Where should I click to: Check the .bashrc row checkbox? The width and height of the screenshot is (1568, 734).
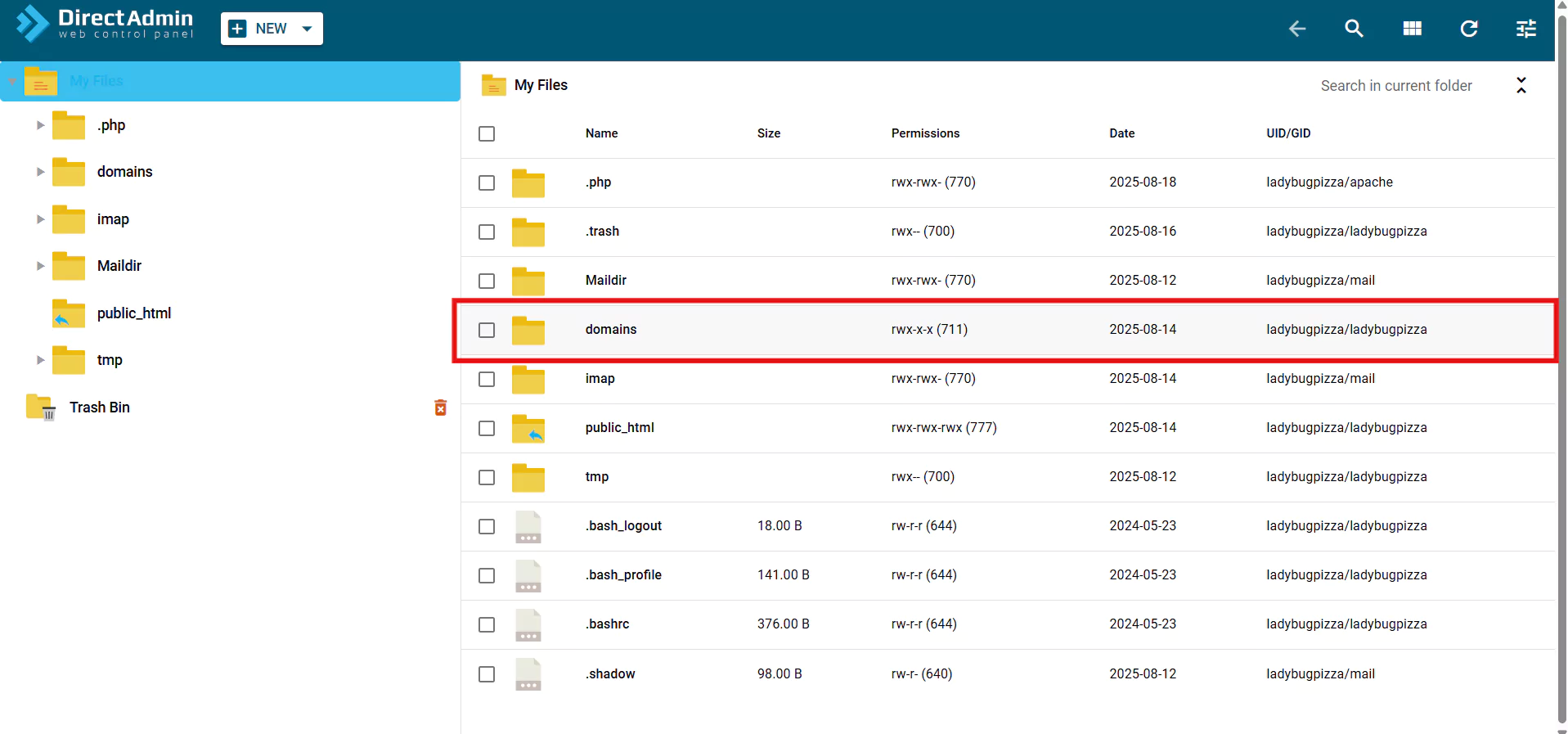click(x=487, y=624)
